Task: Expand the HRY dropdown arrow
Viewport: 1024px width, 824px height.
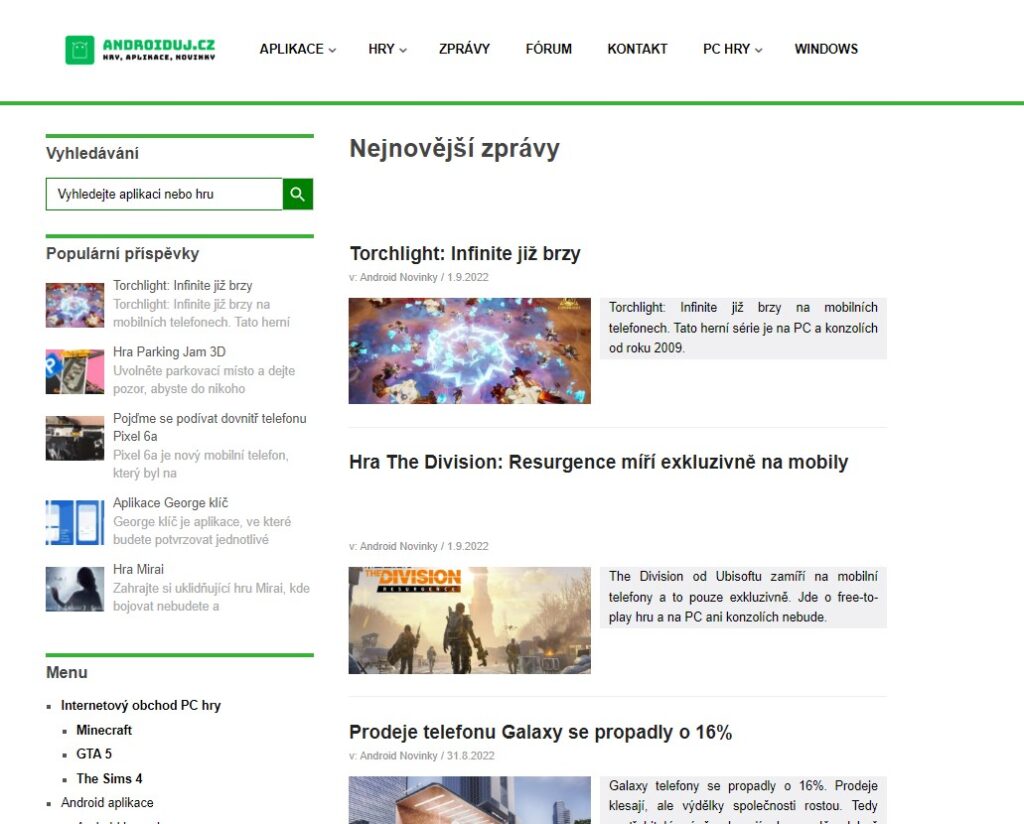Action: (403, 50)
